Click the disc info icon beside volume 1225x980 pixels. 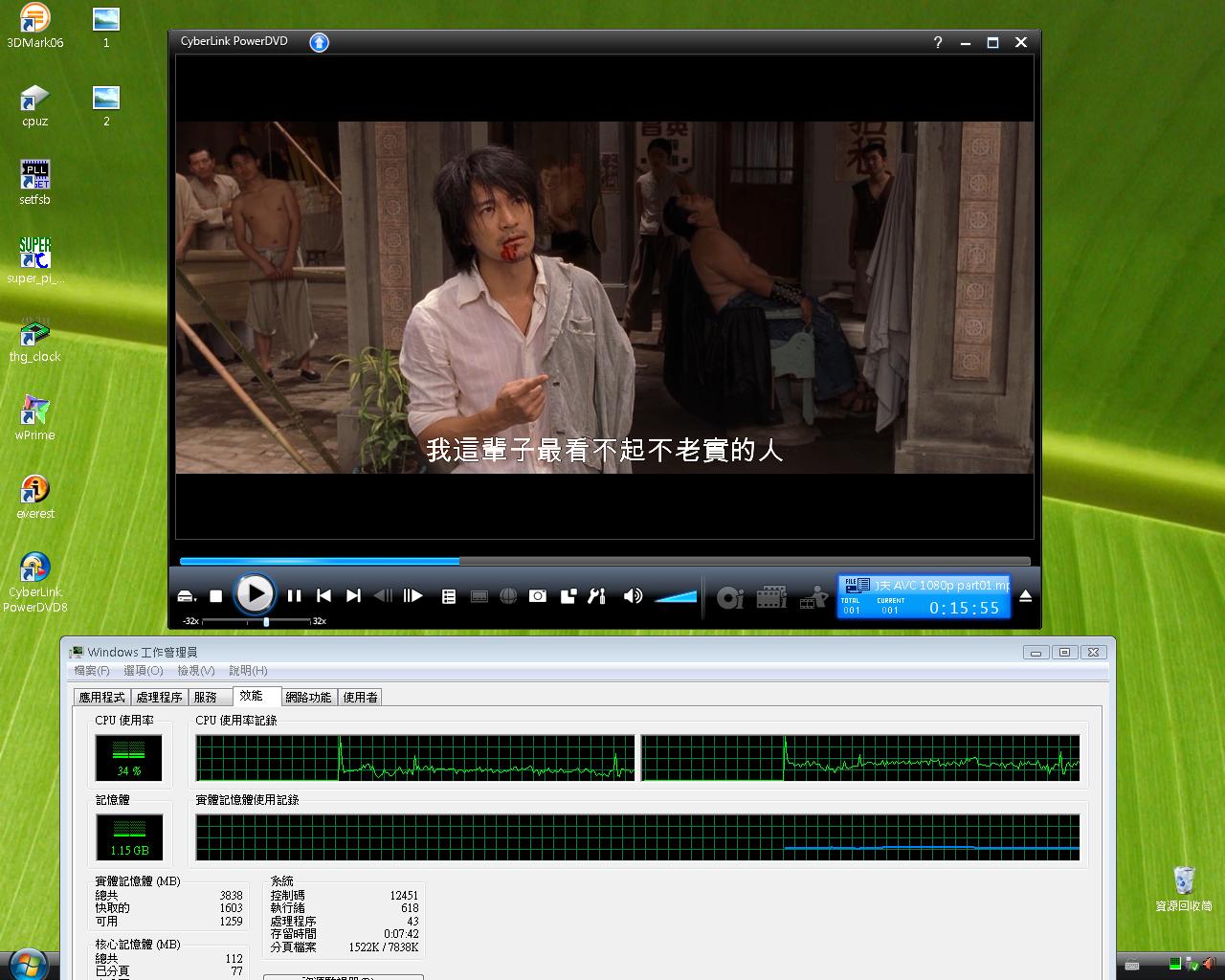pyautogui.click(x=730, y=598)
